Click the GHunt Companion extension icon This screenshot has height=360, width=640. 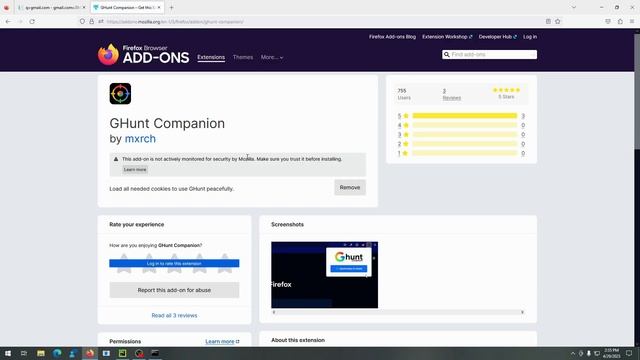[x=120, y=93]
